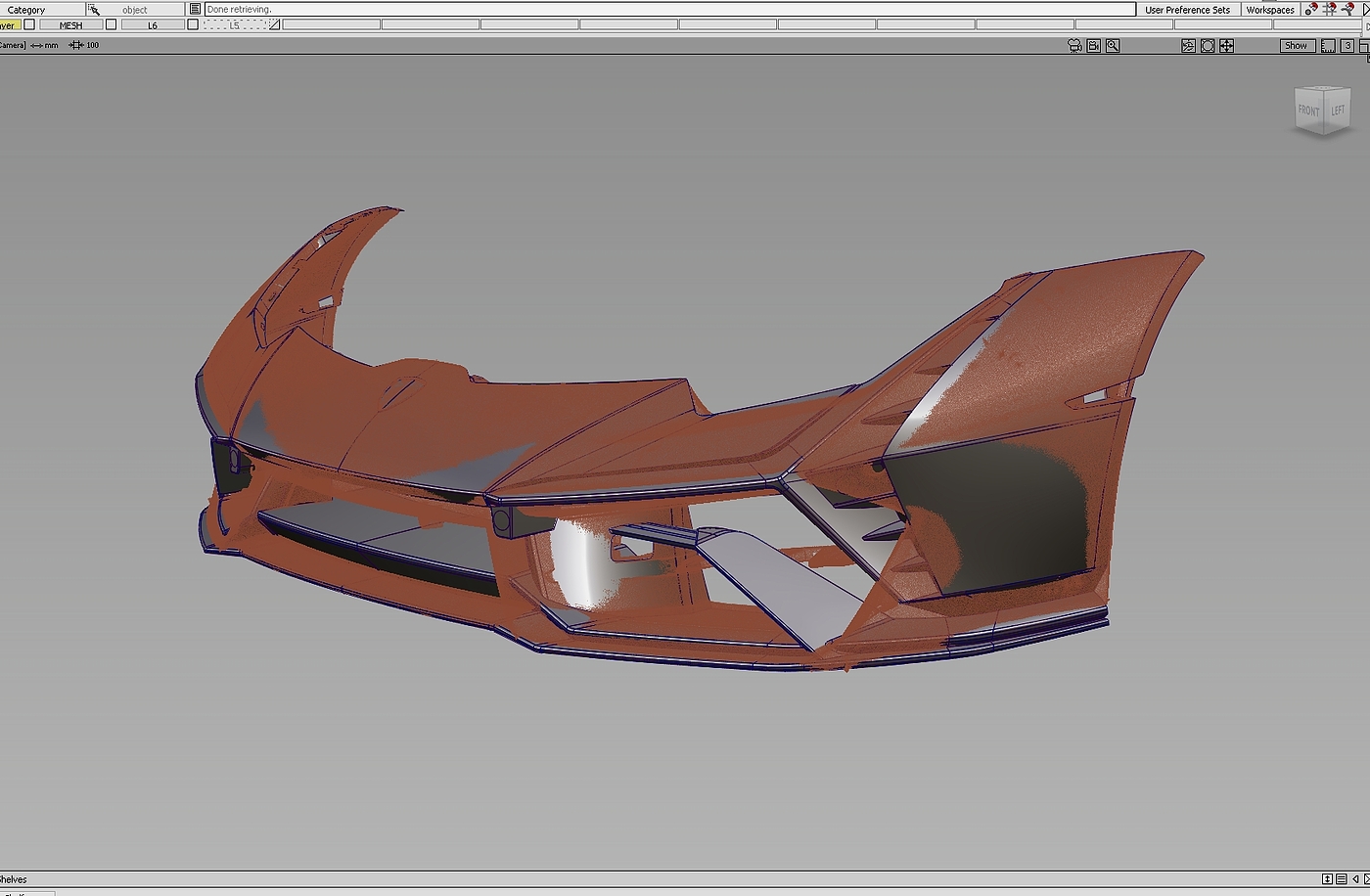
Task: Toggle the checkbox left of MESH layer
Action: click(29, 25)
